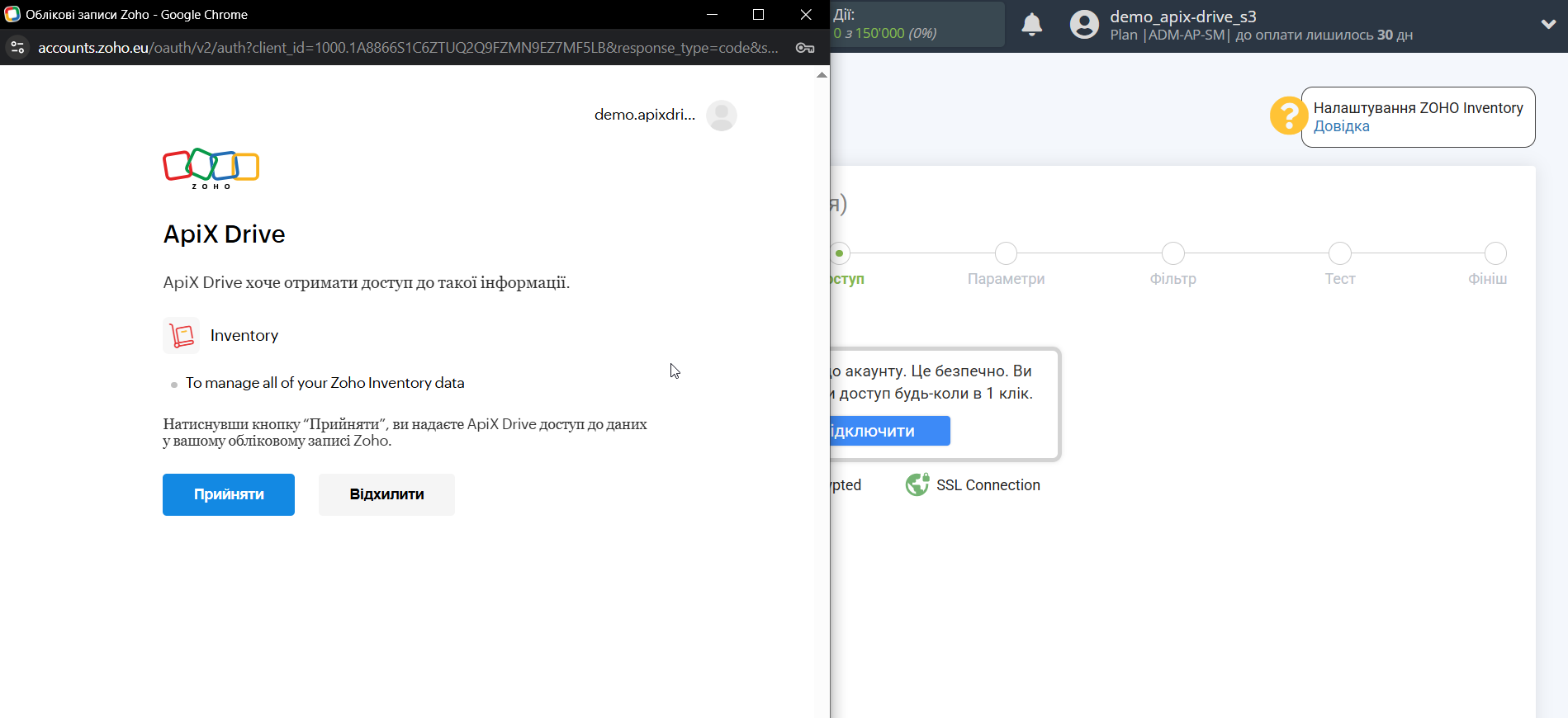Viewport: 1568px width, 718px height.
Task: Maximize the Zoho accounts Chrome window
Action: pyautogui.click(x=759, y=14)
